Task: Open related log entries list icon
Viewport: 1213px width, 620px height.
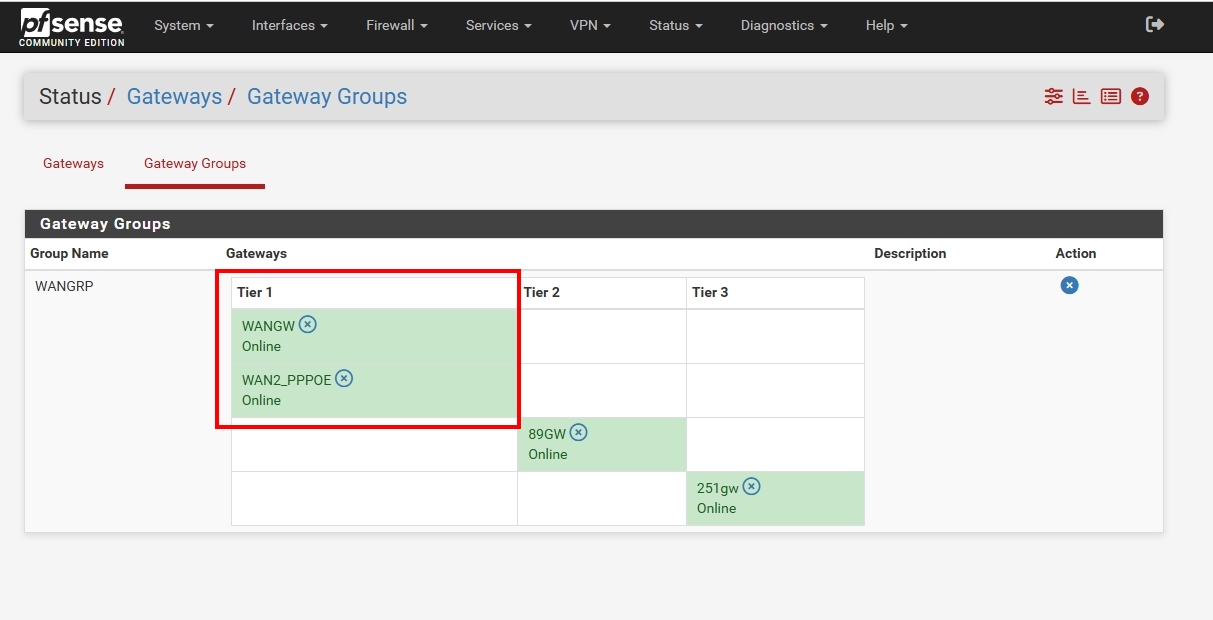Action: pos(1110,97)
